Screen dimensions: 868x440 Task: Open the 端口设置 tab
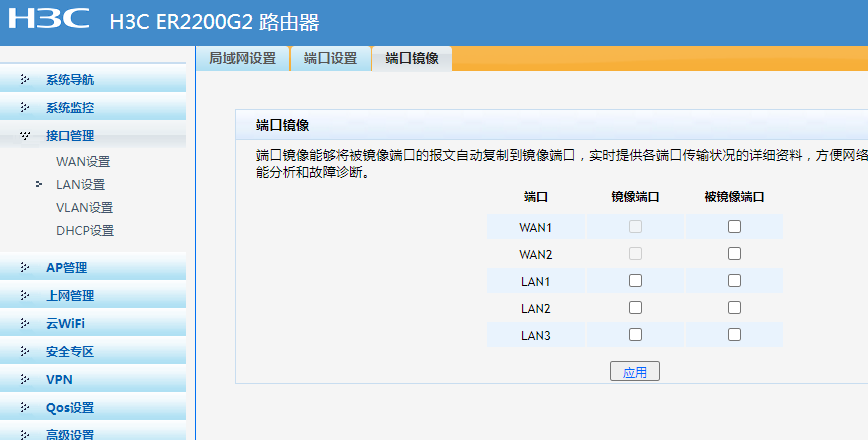point(330,59)
